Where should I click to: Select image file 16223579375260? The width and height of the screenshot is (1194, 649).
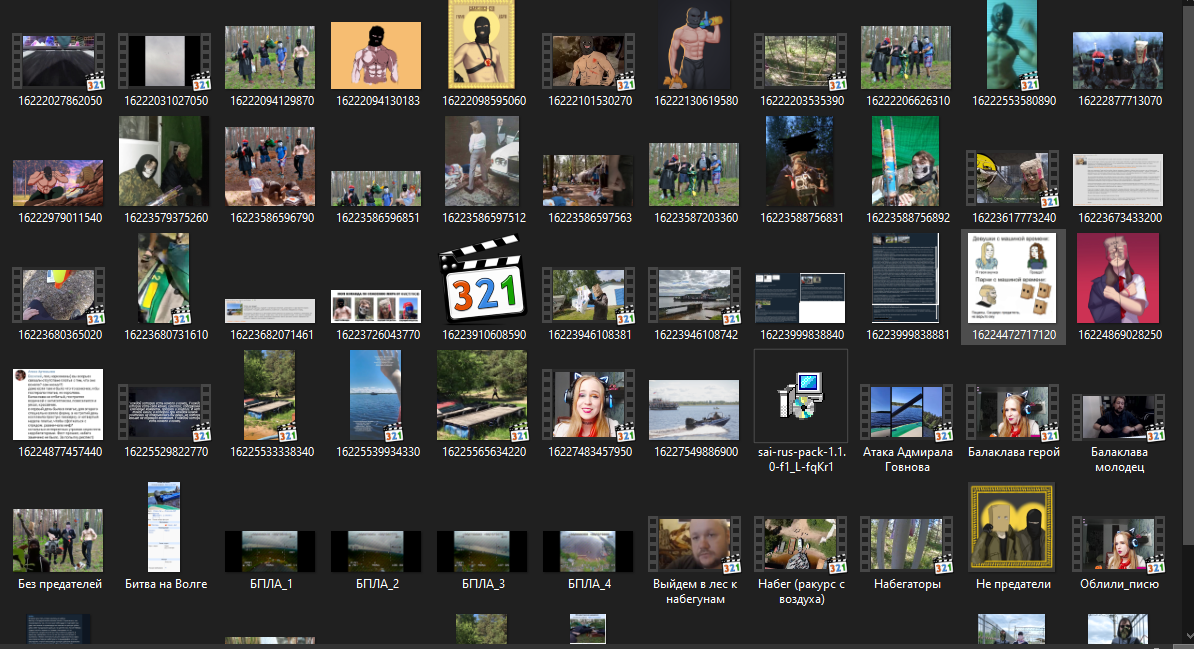coord(164,161)
